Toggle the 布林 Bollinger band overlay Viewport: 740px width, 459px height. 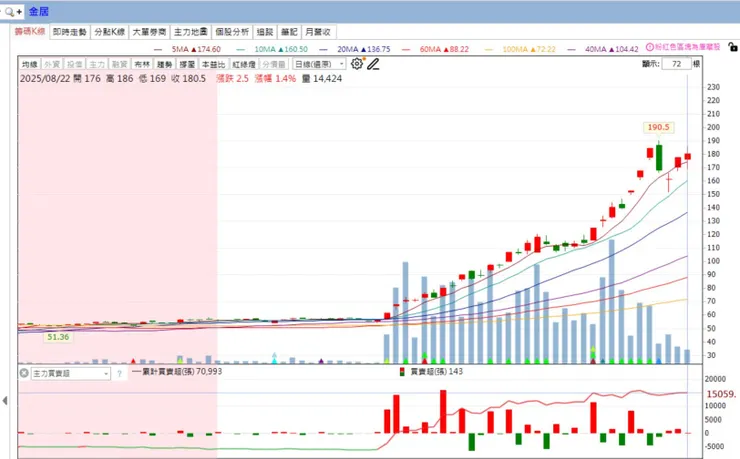click(142, 64)
